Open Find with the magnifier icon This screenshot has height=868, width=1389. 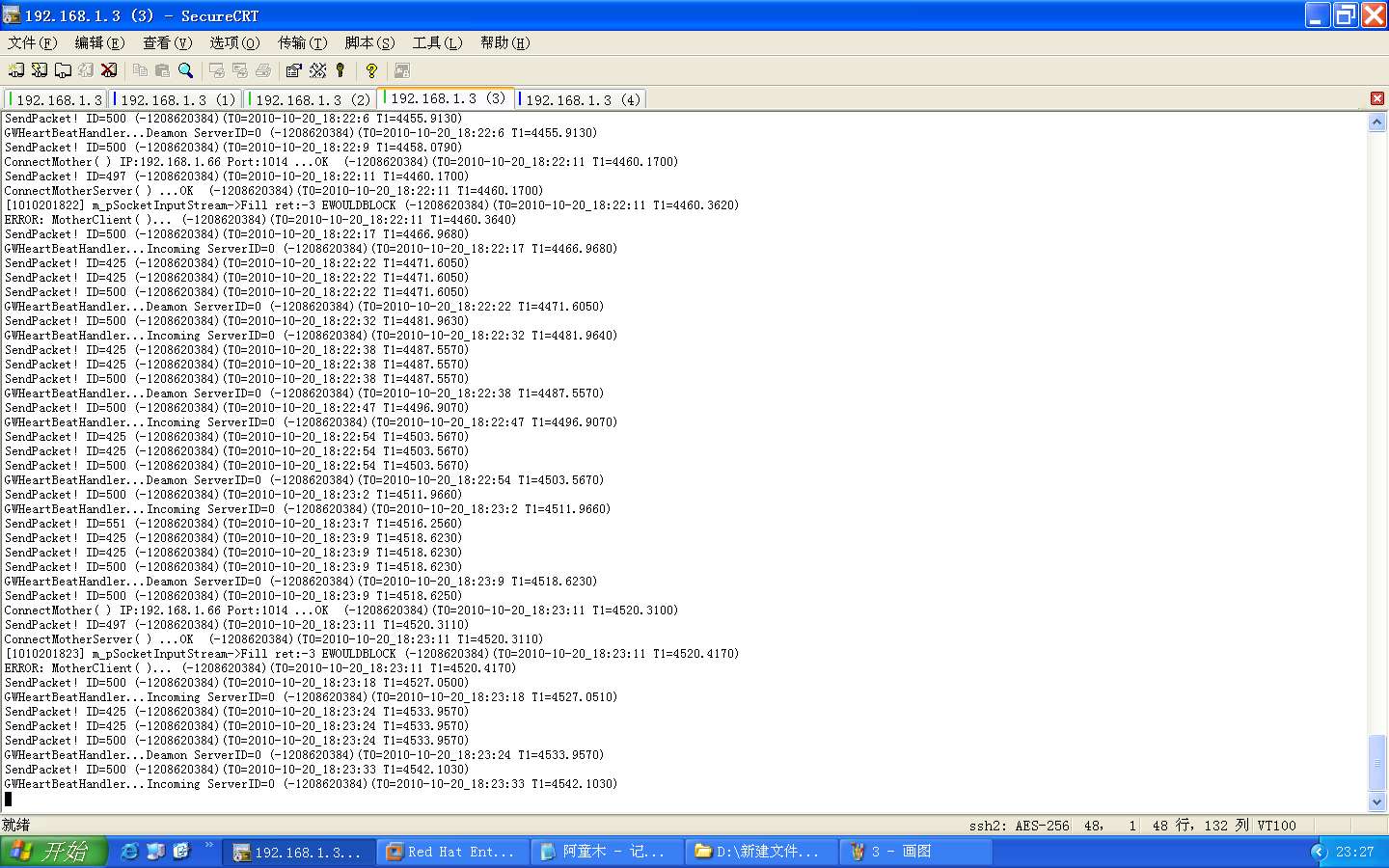point(186,70)
